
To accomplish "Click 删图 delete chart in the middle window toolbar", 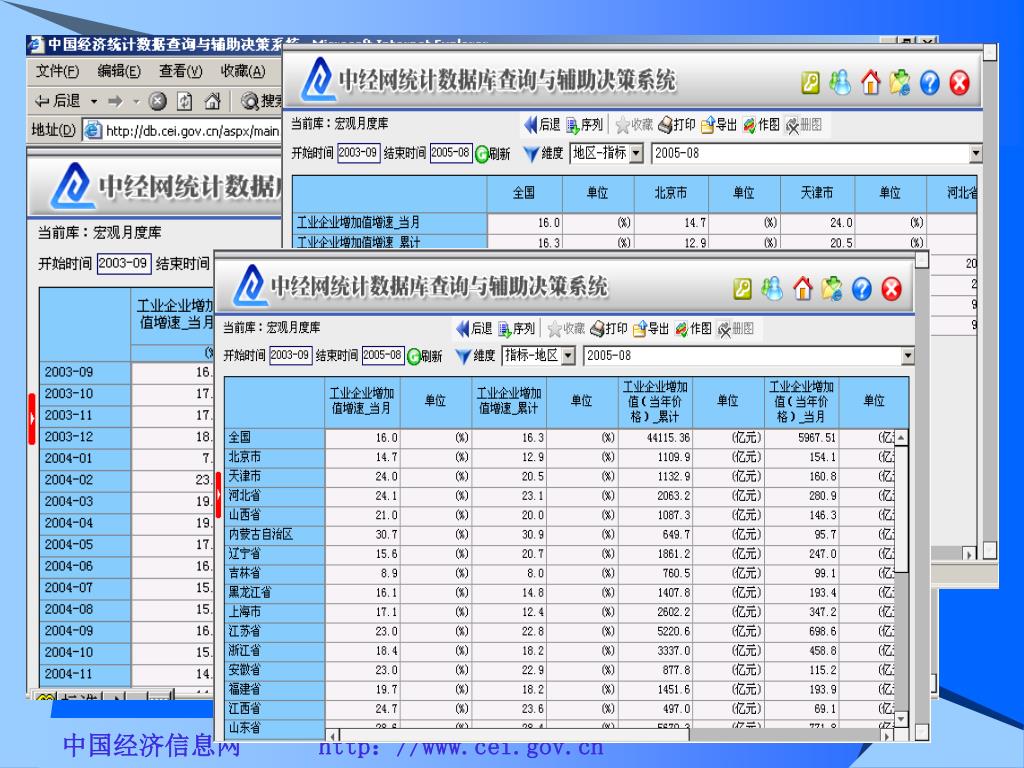I will coord(803,125).
